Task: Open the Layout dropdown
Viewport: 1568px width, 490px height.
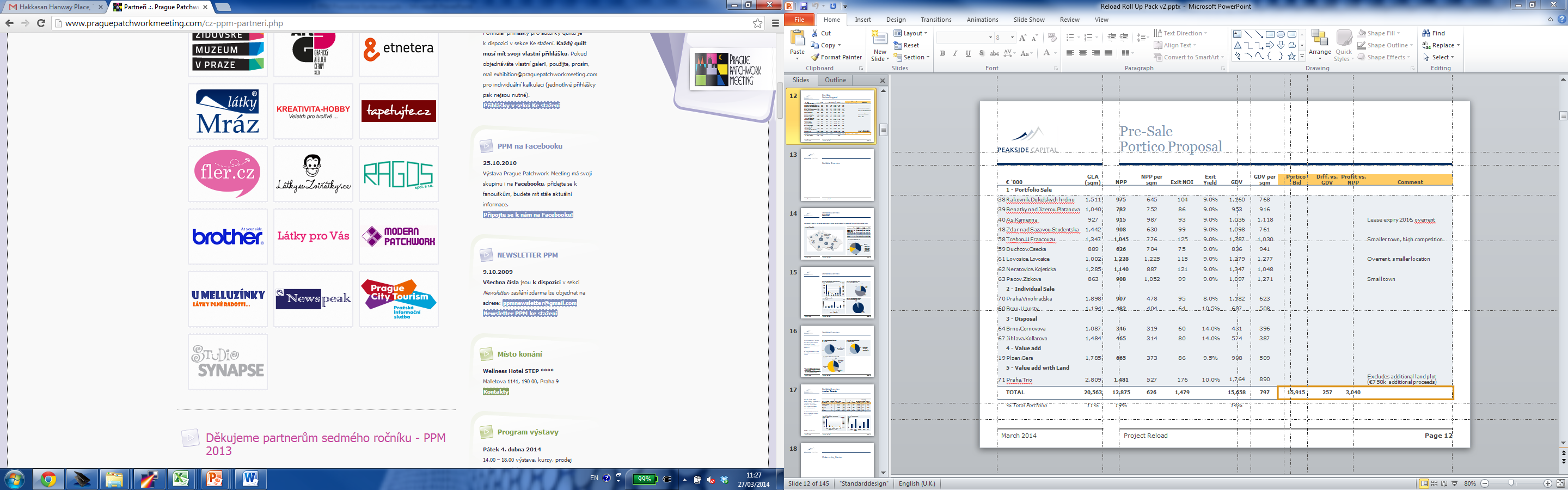Action: (911, 33)
